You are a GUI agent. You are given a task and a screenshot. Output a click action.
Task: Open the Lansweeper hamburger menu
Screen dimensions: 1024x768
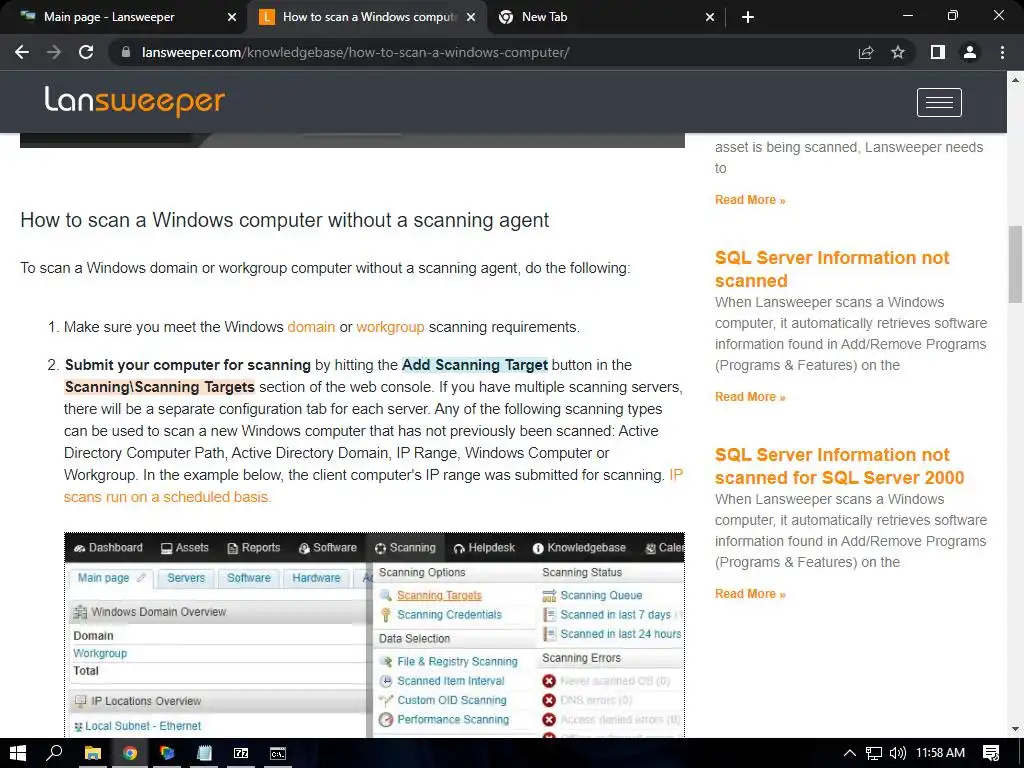tap(939, 103)
